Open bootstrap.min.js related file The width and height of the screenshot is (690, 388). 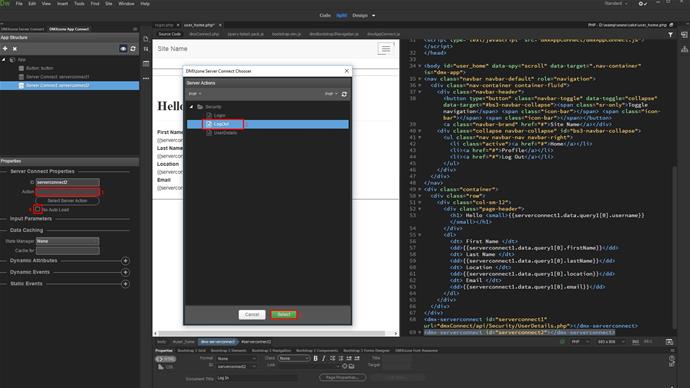click(286, 34)
